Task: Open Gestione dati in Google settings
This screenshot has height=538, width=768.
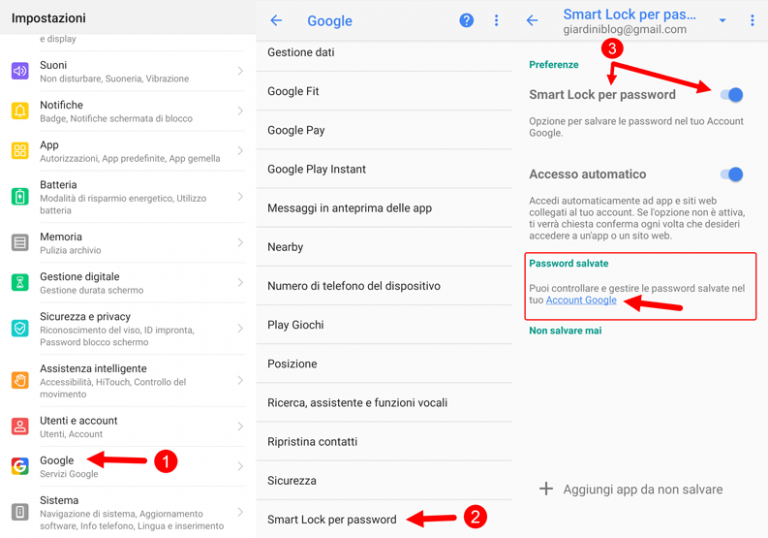Action: point(384,52)
